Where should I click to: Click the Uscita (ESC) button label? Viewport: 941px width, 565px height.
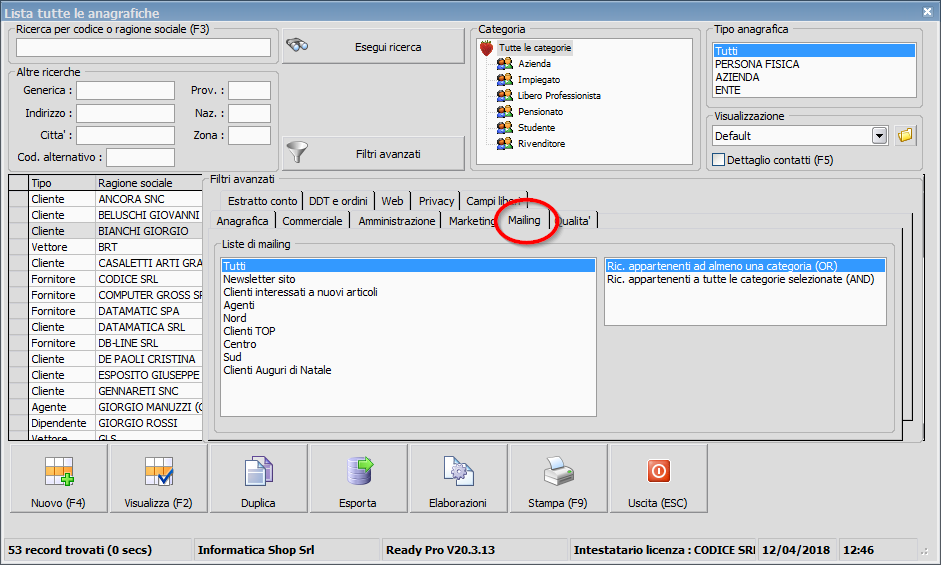point(658,503)
